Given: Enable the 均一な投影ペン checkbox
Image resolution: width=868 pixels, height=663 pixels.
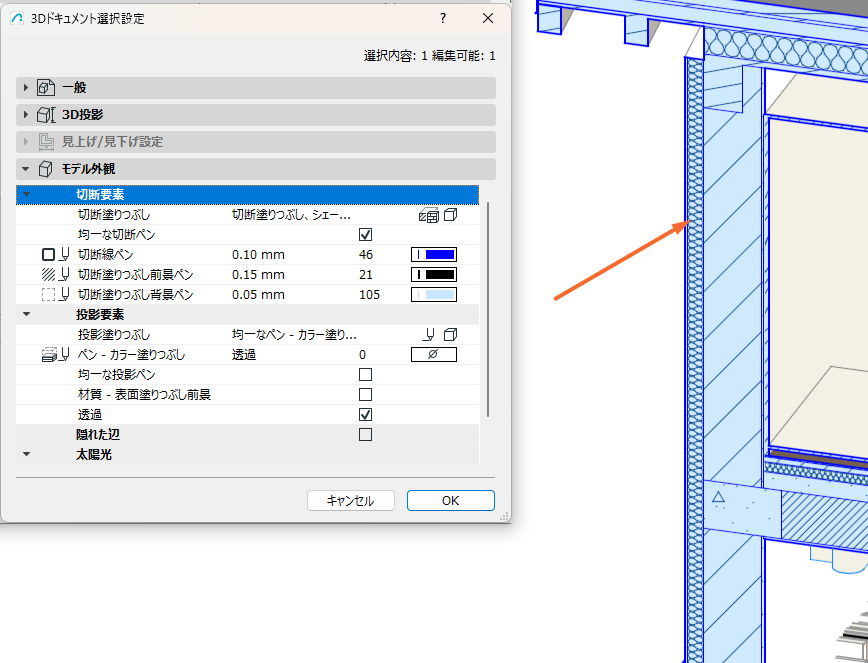Looking at the screenshot, I should click(365, 375).
